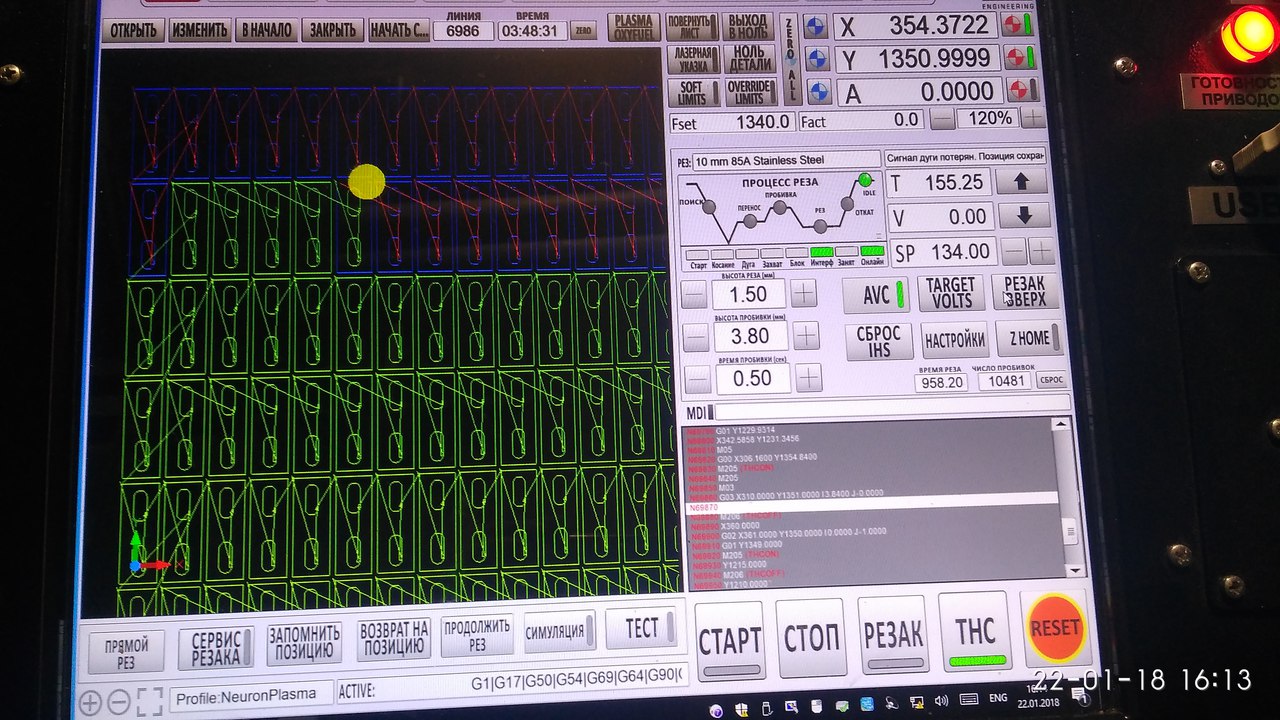The height and width of the screenshot is (720, 1280).
Task: Click the СБРОС IHS button
Action: pyautogui.click(x=879, y=341)
